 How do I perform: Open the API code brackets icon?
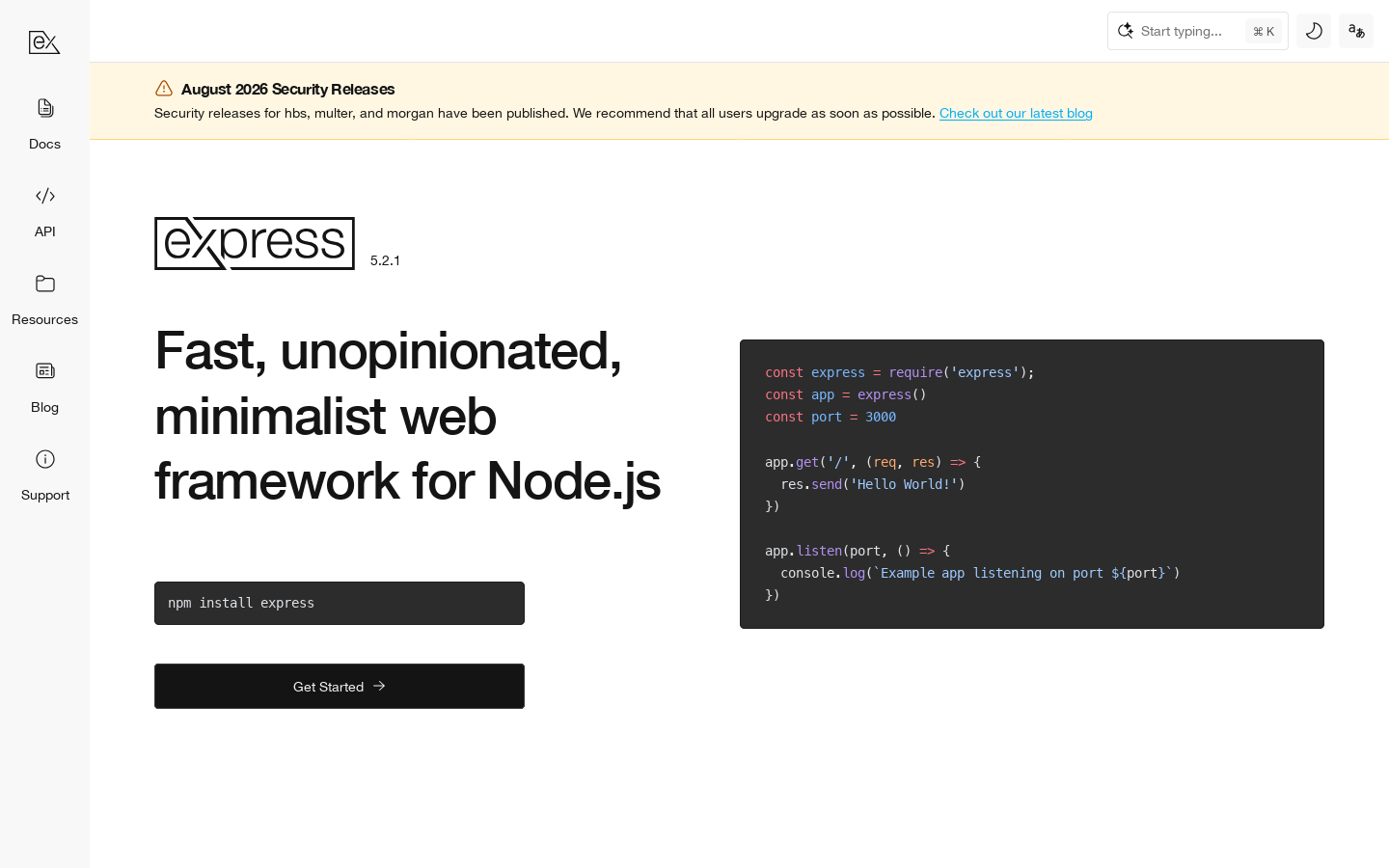click(x=44, y=196)
